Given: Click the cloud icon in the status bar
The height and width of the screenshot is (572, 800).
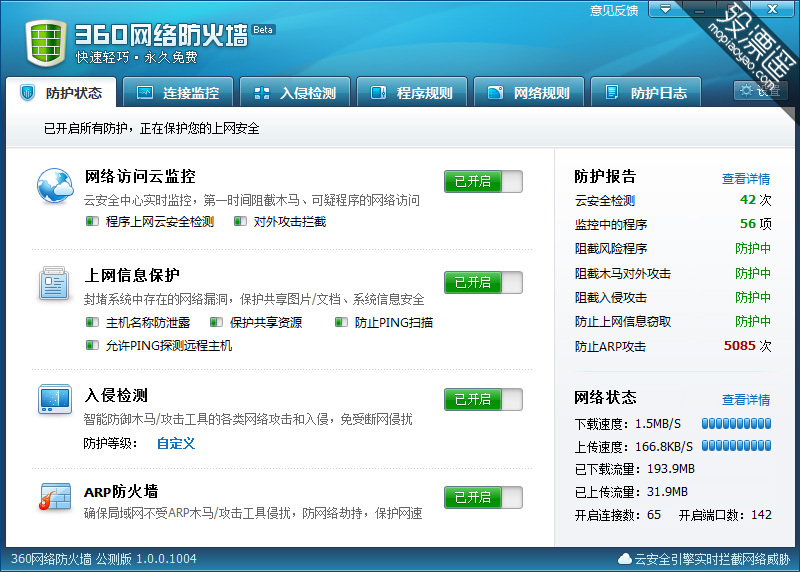Looking at the screenshot, I should click(x=624, y=559).
